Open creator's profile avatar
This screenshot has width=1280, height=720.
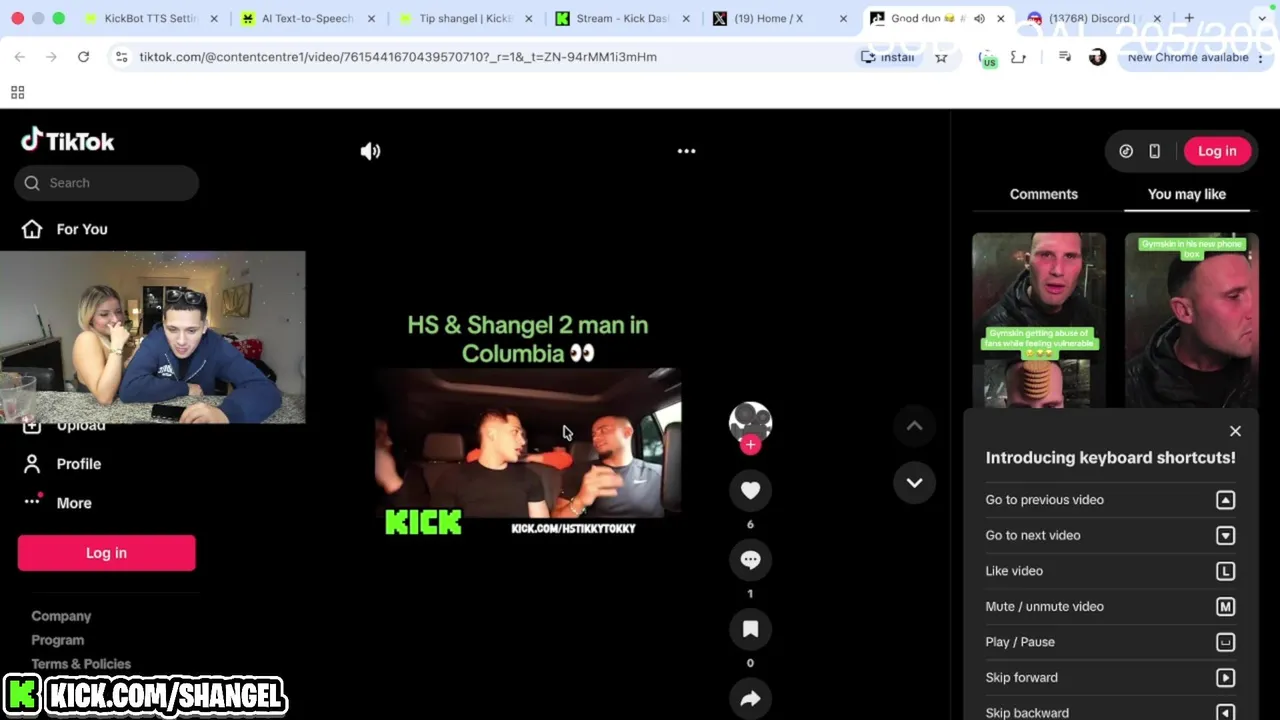(750, 421)
